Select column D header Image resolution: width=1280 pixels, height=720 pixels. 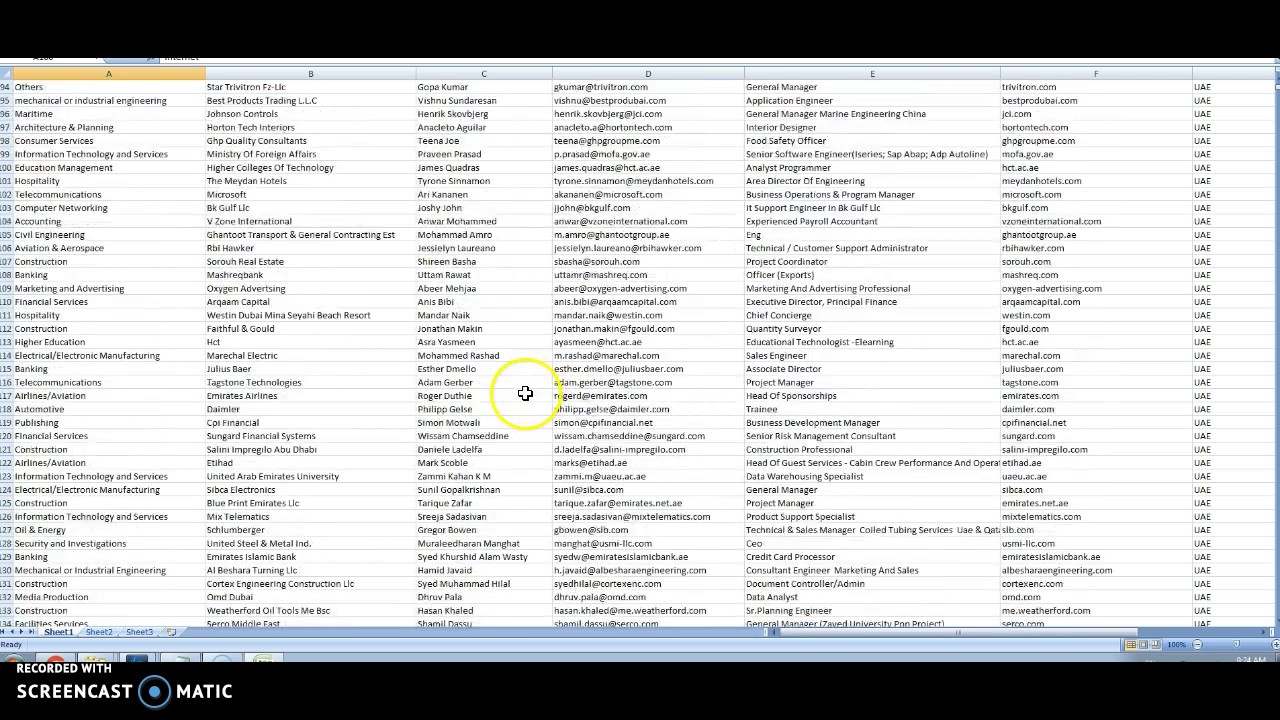pyautogui.click(x=648, y=74)
